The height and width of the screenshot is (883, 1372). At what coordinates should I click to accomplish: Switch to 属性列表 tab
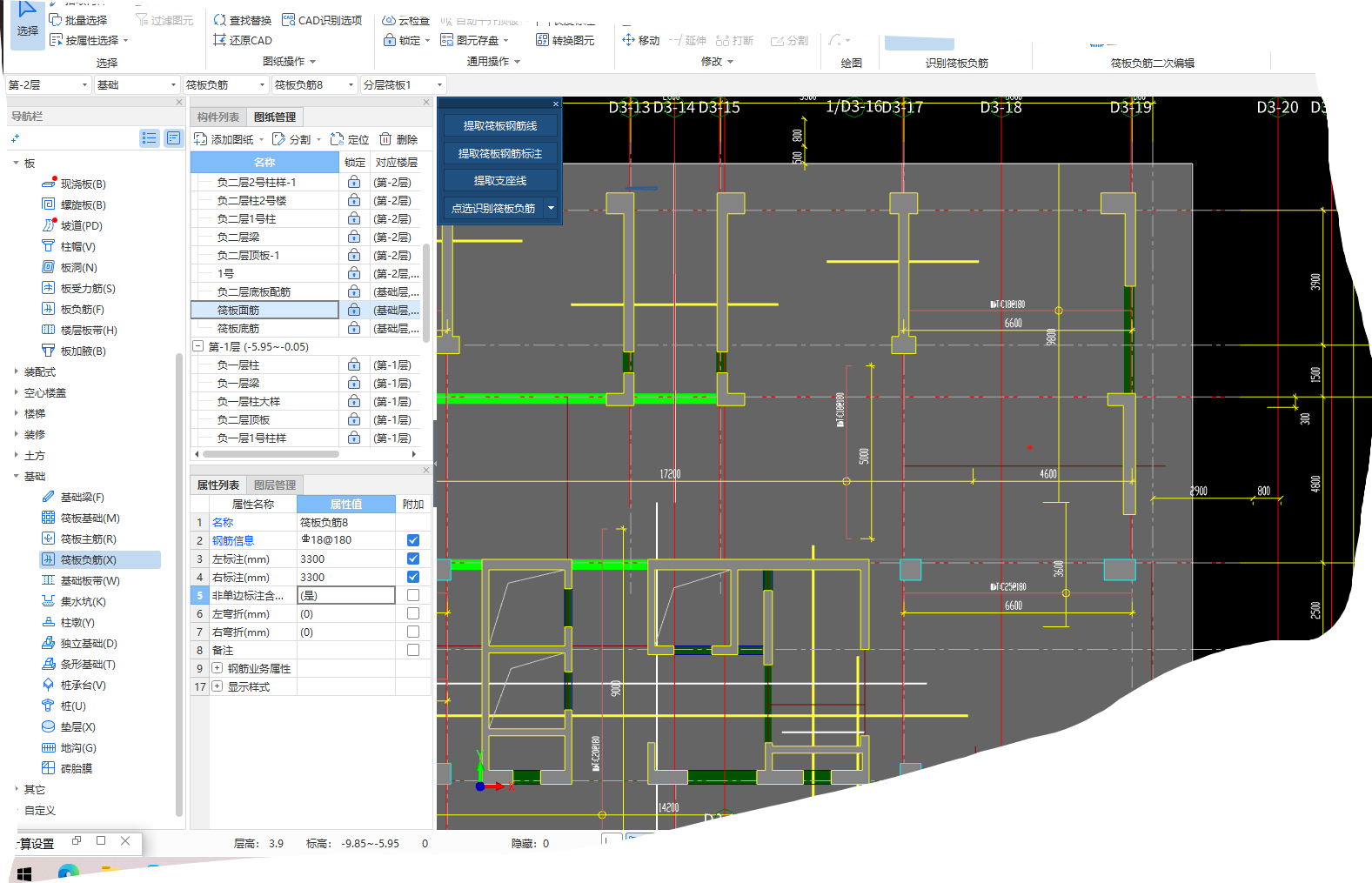point(218,485)
